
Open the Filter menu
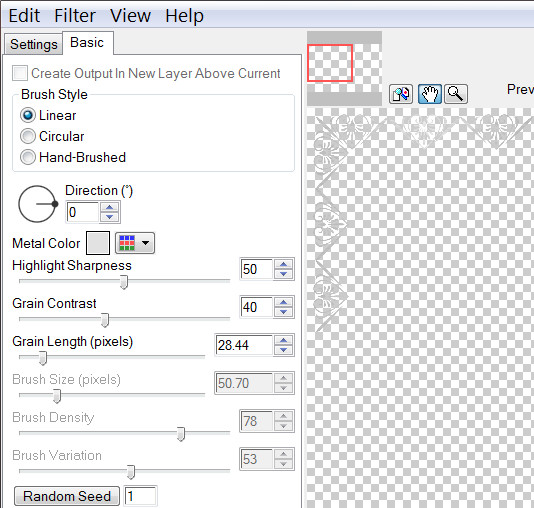click(75, 16)
